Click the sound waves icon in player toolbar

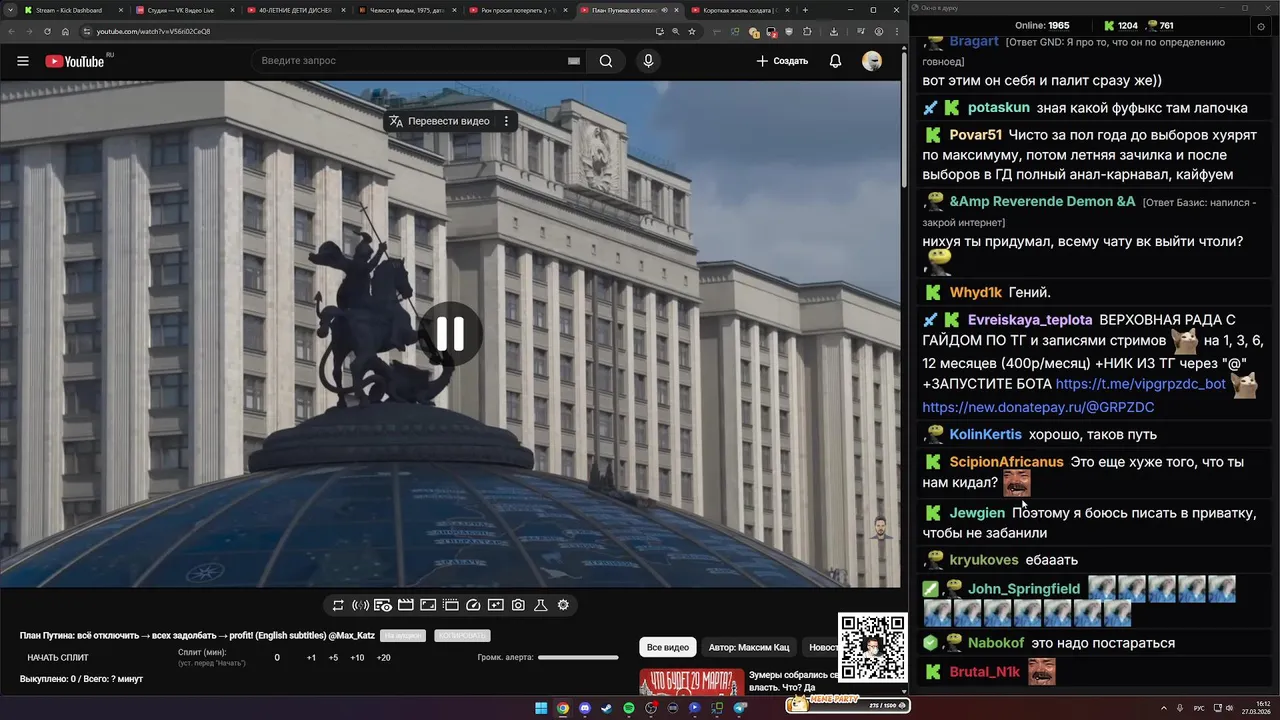361,605
